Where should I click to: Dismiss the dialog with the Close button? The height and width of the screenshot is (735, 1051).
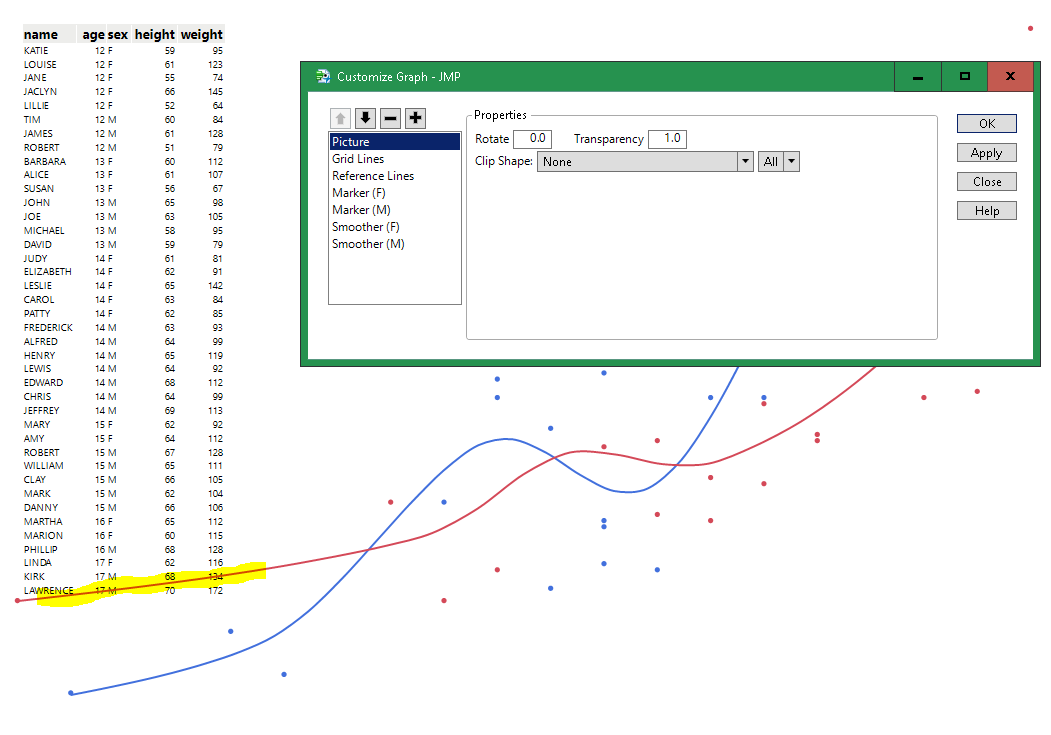pos(986,181)
